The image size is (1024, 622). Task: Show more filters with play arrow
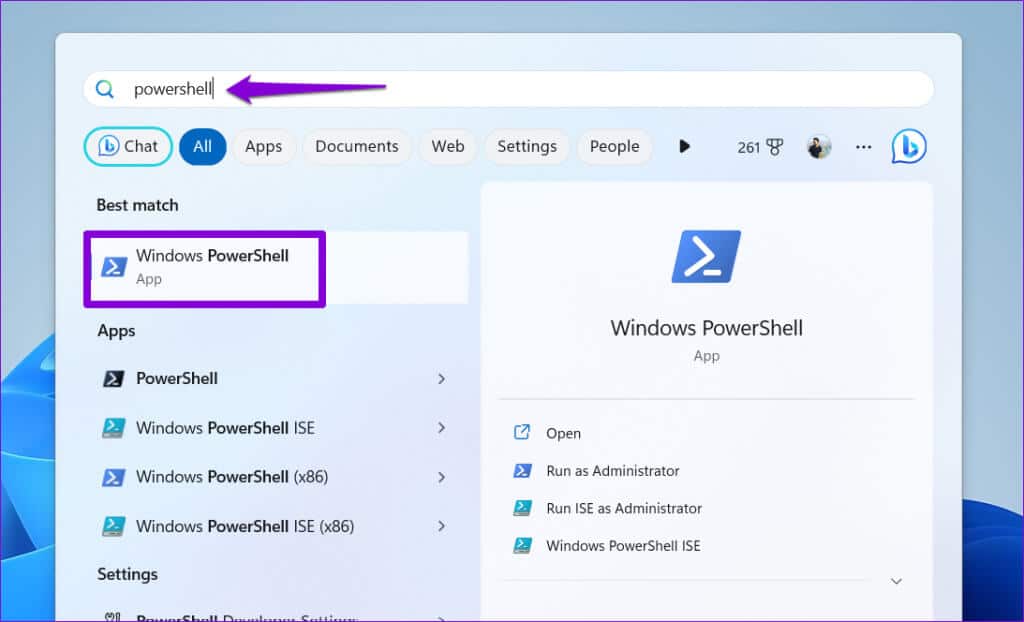click(x=684, y=146)
